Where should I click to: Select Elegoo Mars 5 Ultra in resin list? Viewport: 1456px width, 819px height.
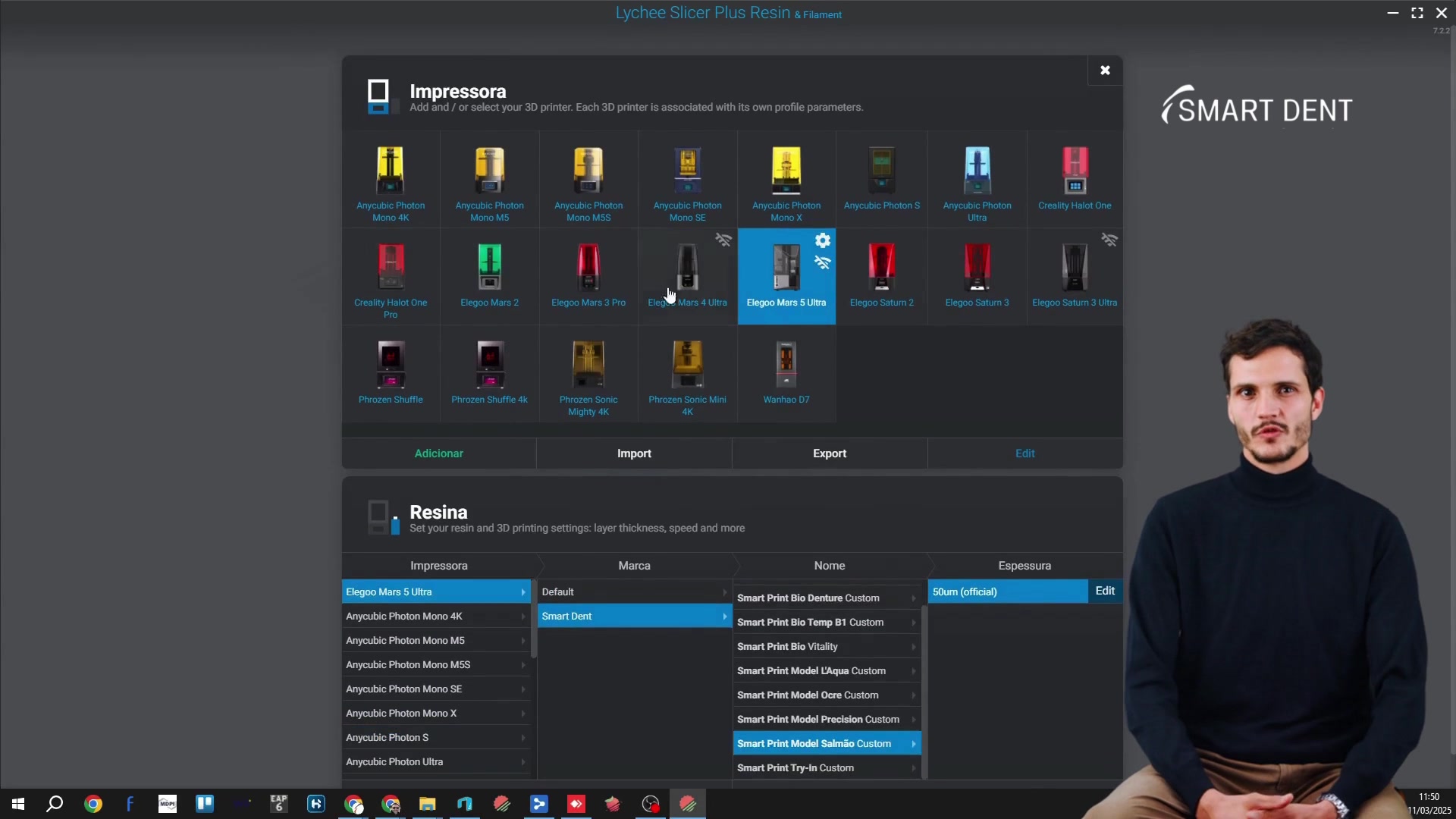[x=436, y=592]
